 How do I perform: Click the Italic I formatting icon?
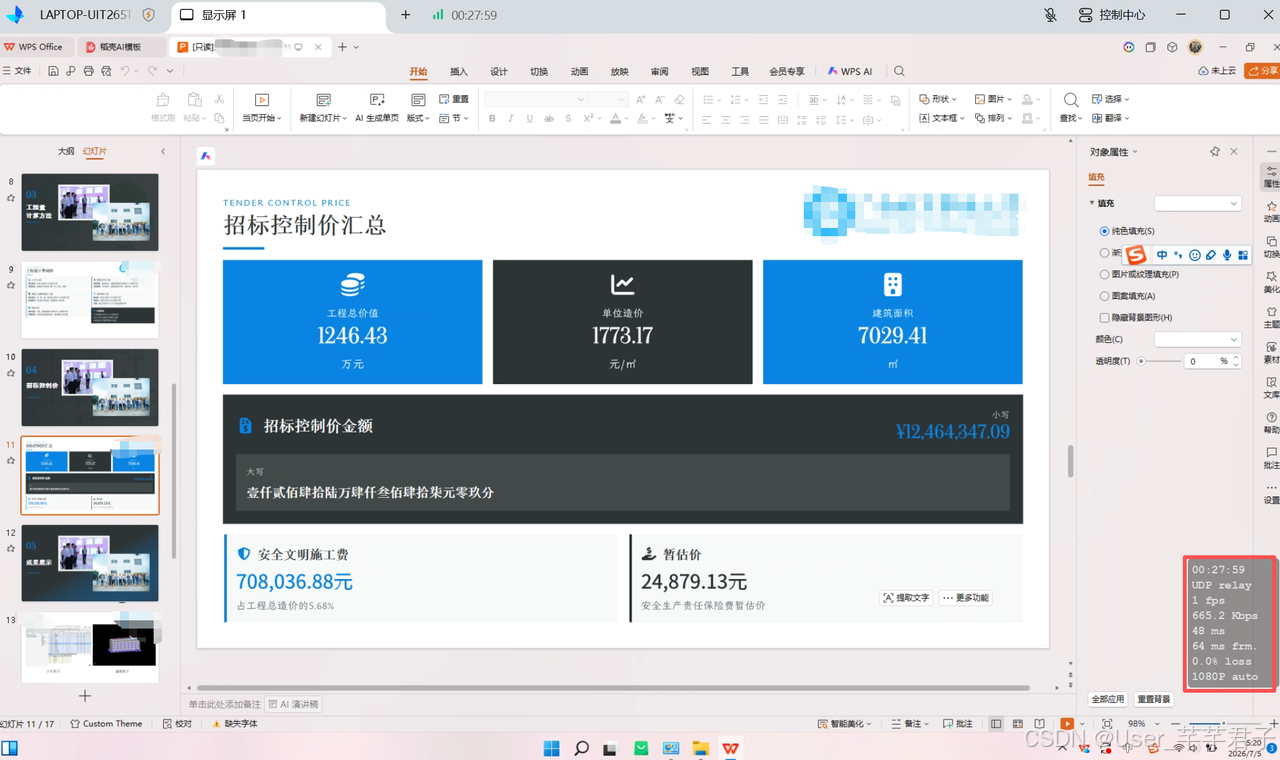[511, 119]
